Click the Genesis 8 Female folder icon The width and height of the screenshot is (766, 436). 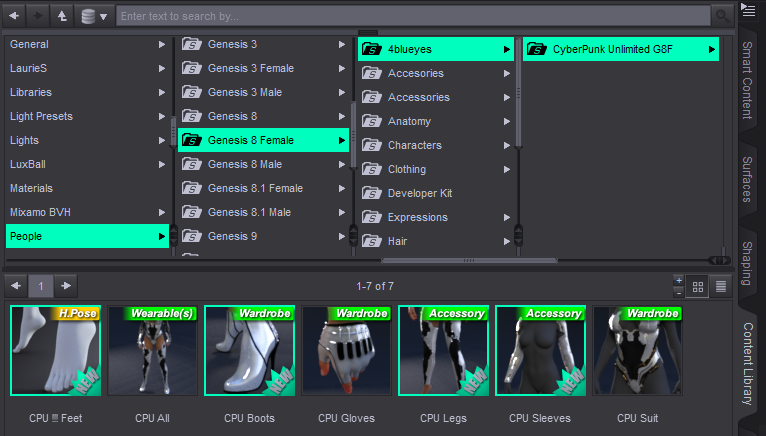coord(192,140)
